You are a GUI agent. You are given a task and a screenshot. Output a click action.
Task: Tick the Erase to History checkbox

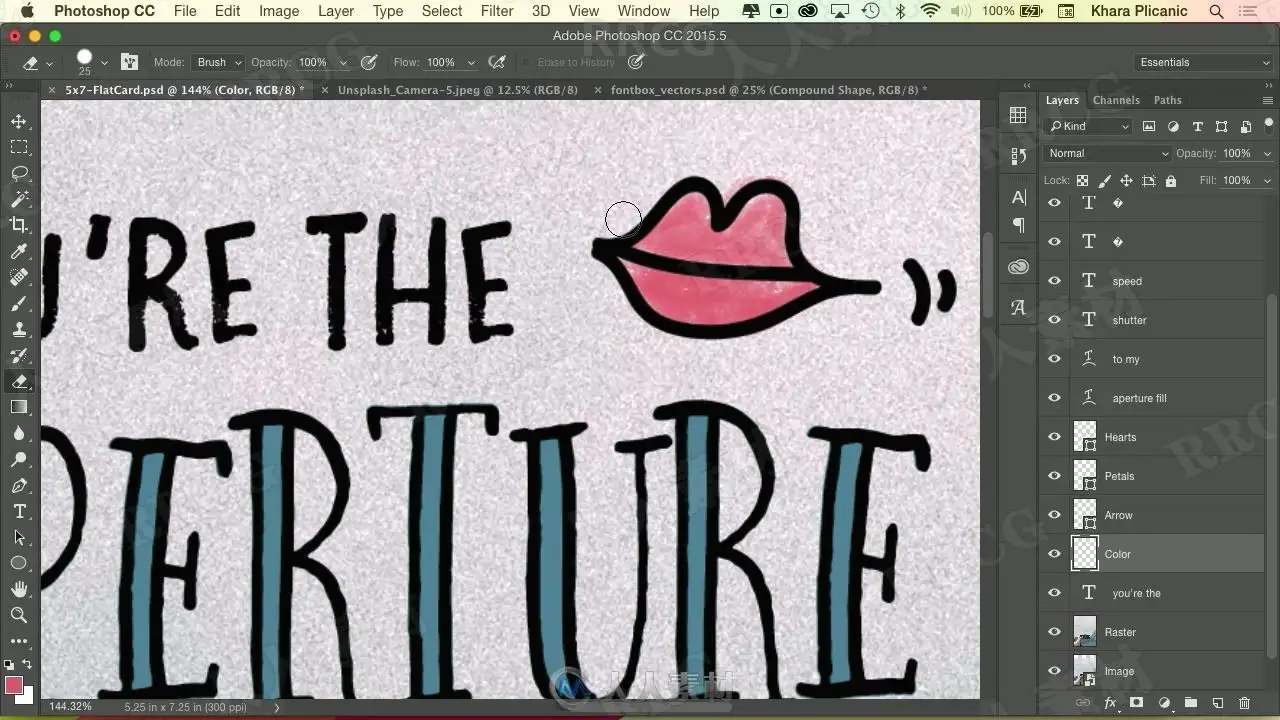coord(527,63)
